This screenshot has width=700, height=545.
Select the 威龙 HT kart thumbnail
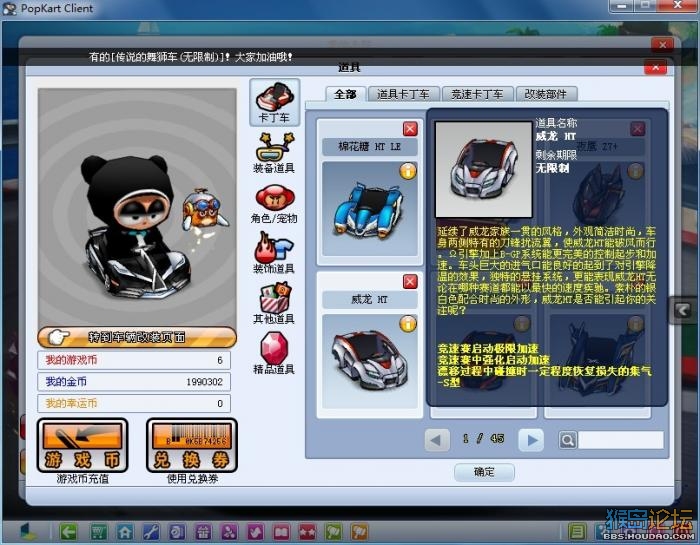tap(370, 362)
